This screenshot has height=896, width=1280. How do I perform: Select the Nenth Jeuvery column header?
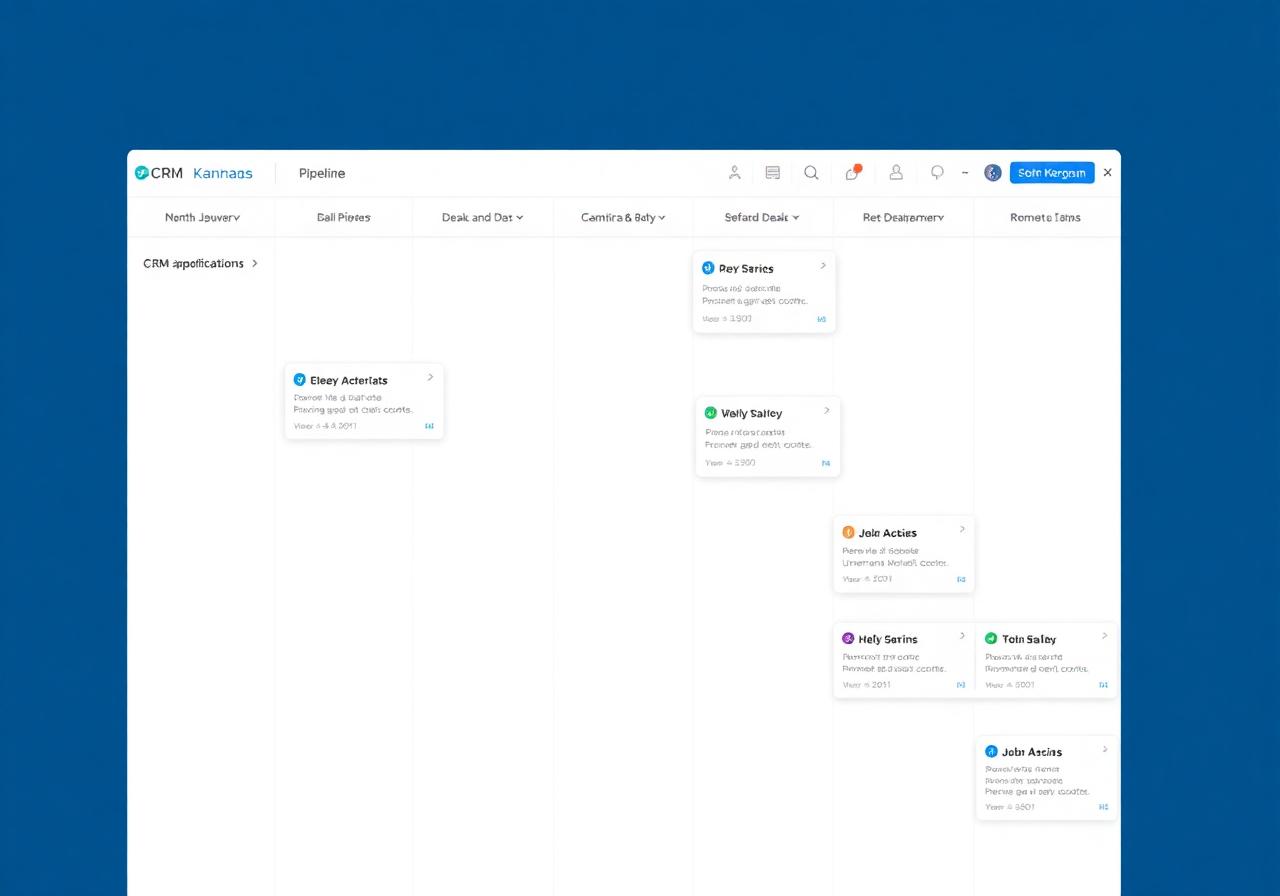pyautogui.click(x=202, y=217)
